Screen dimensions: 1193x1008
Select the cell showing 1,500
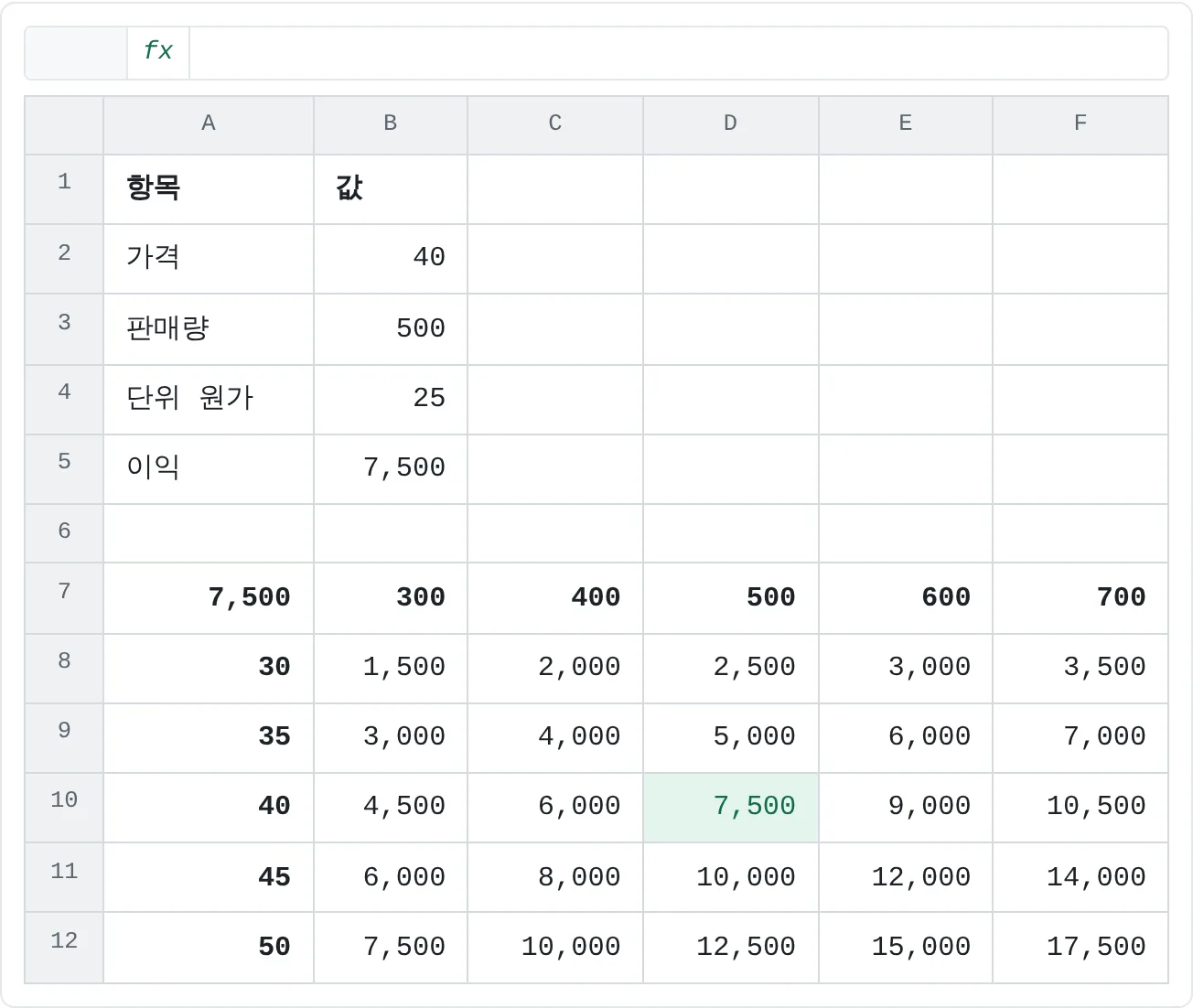[x=391, y=669]
